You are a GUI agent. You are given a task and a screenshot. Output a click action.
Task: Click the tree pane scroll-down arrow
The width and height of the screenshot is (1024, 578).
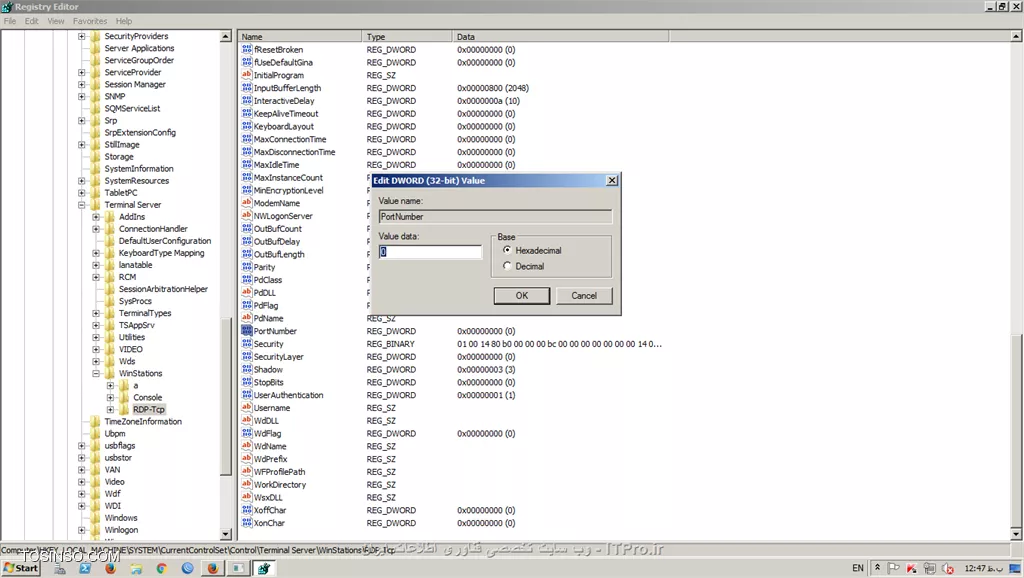226,534
